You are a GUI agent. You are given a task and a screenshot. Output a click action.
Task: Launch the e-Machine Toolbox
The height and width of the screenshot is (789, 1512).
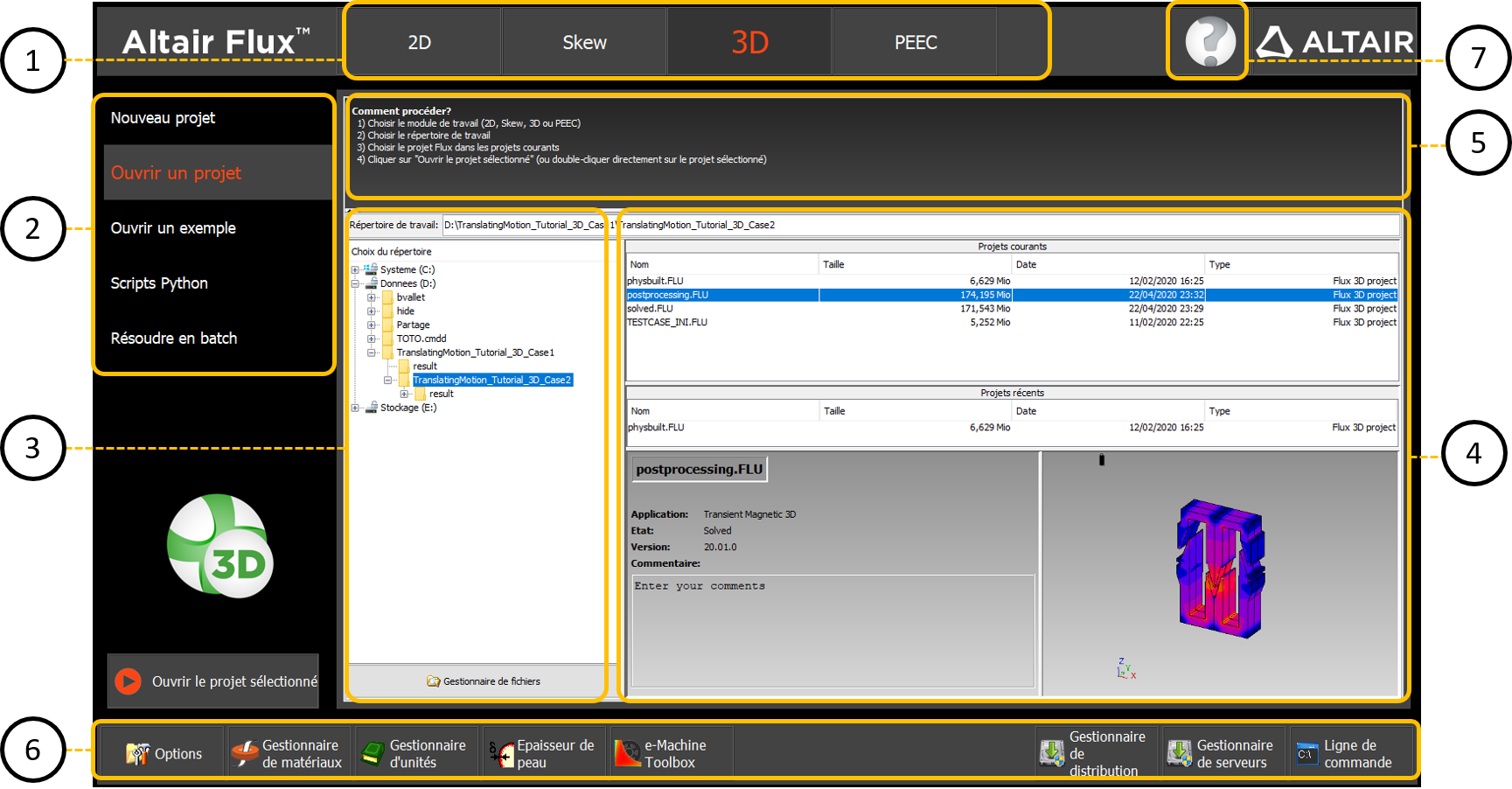click(x=670, y=753)
